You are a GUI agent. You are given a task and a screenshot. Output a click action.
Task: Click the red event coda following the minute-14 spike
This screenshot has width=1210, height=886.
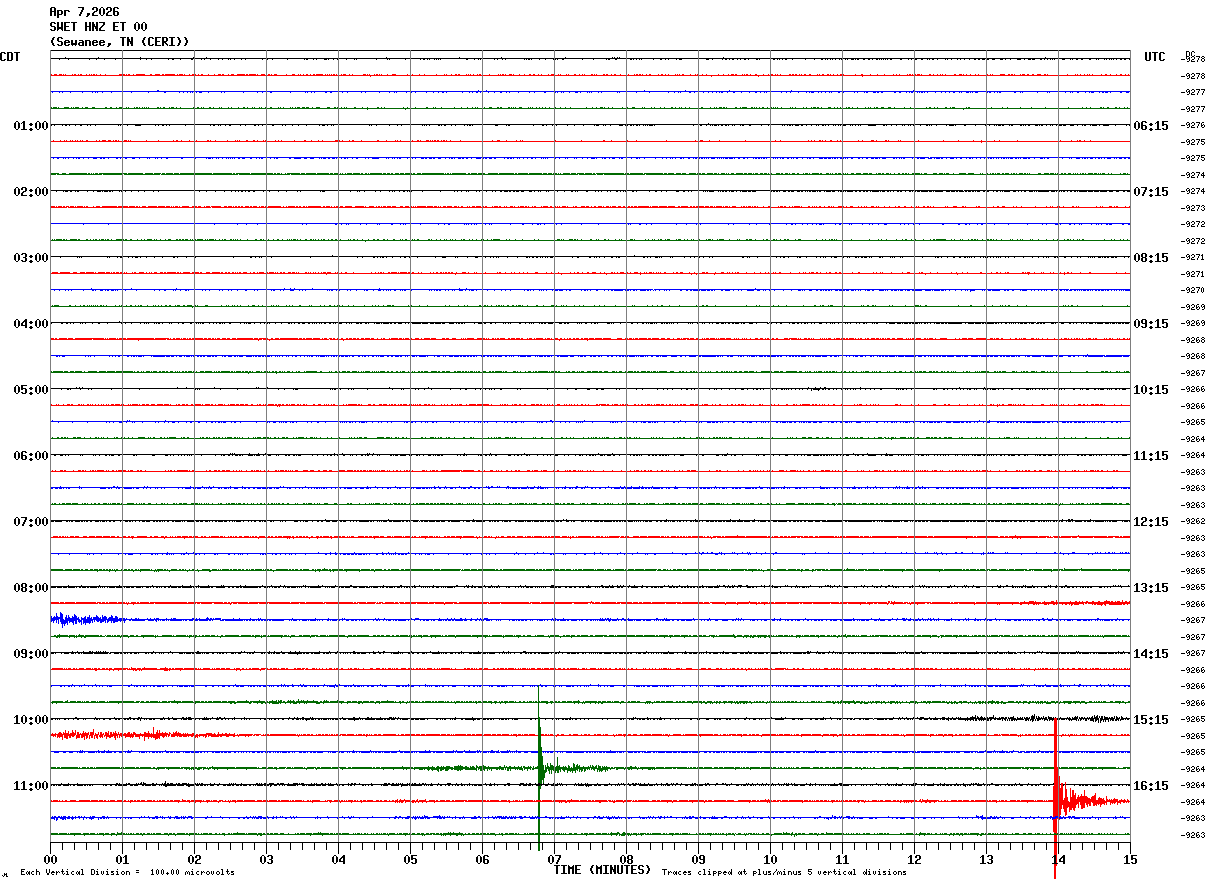coord(1095,800)
